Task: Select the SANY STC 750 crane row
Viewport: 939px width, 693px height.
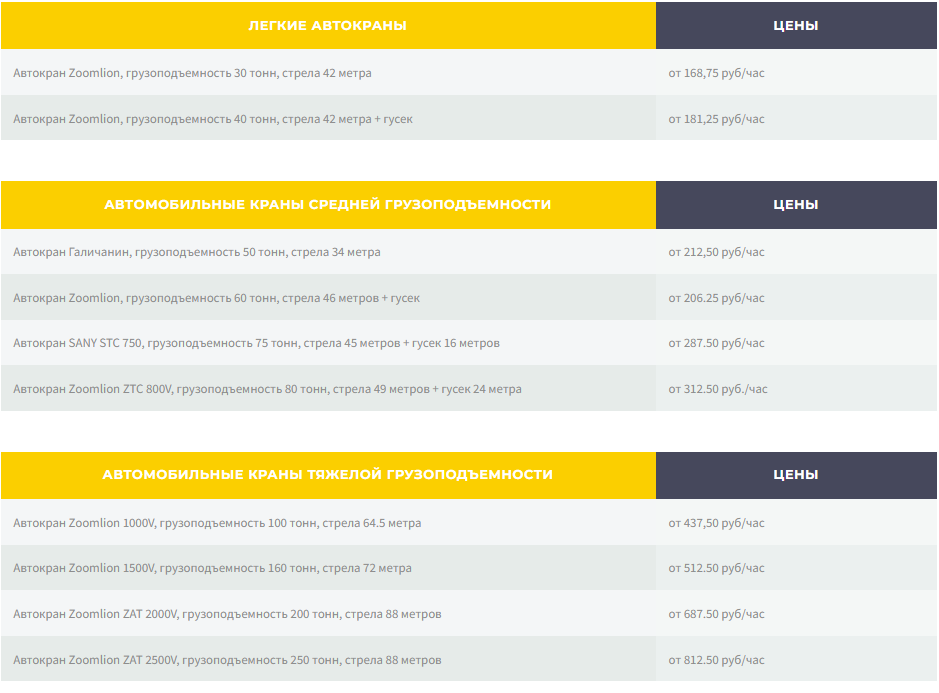Action: [x=256, y=343]
